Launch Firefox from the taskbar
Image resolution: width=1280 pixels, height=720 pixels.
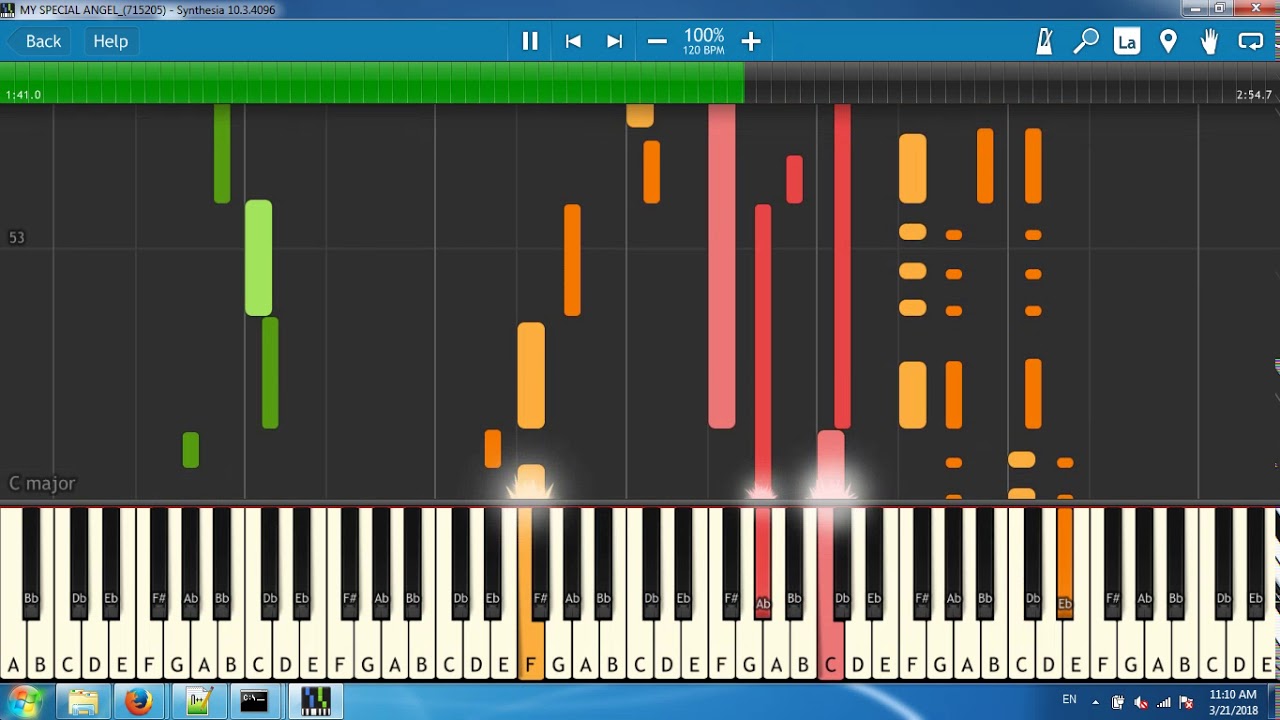[139, 702]
